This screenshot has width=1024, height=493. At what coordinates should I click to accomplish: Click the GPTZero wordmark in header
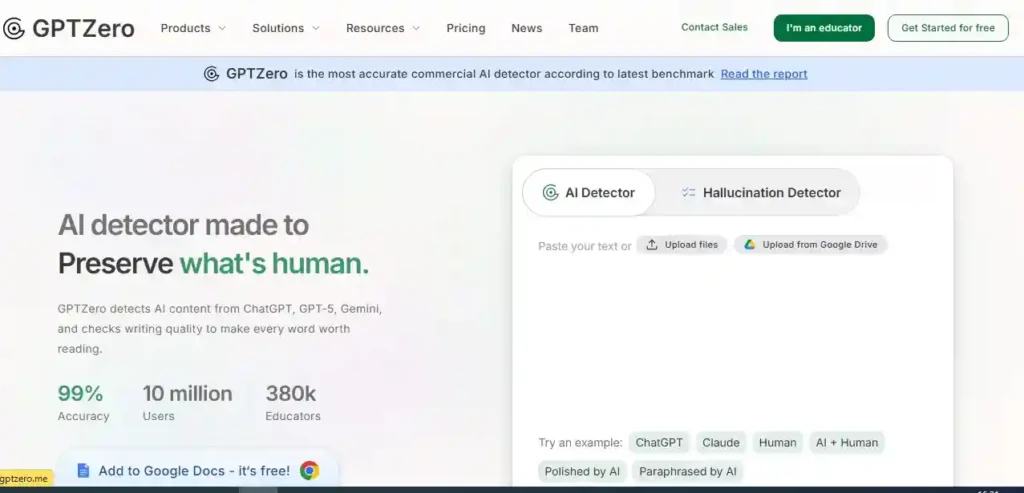click(x=83, y=28)
